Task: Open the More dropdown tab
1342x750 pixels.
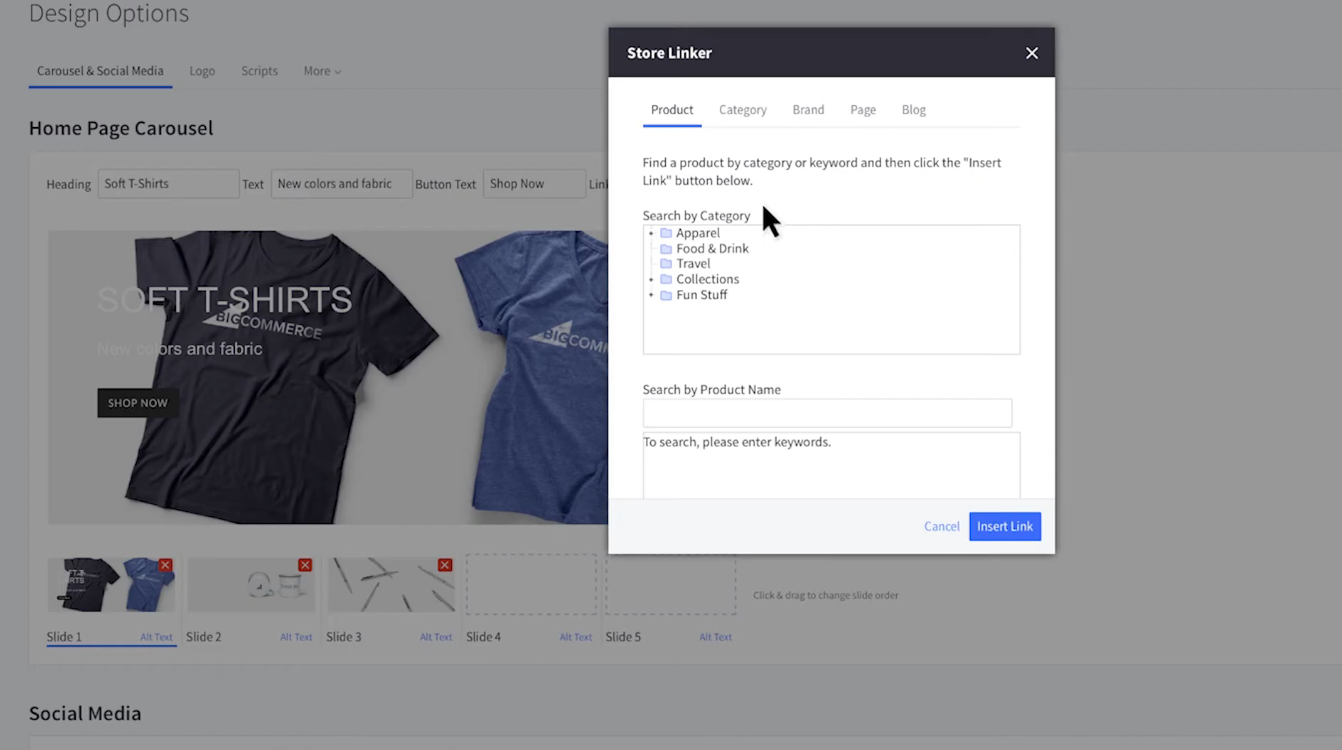Action: click(322, 71)
